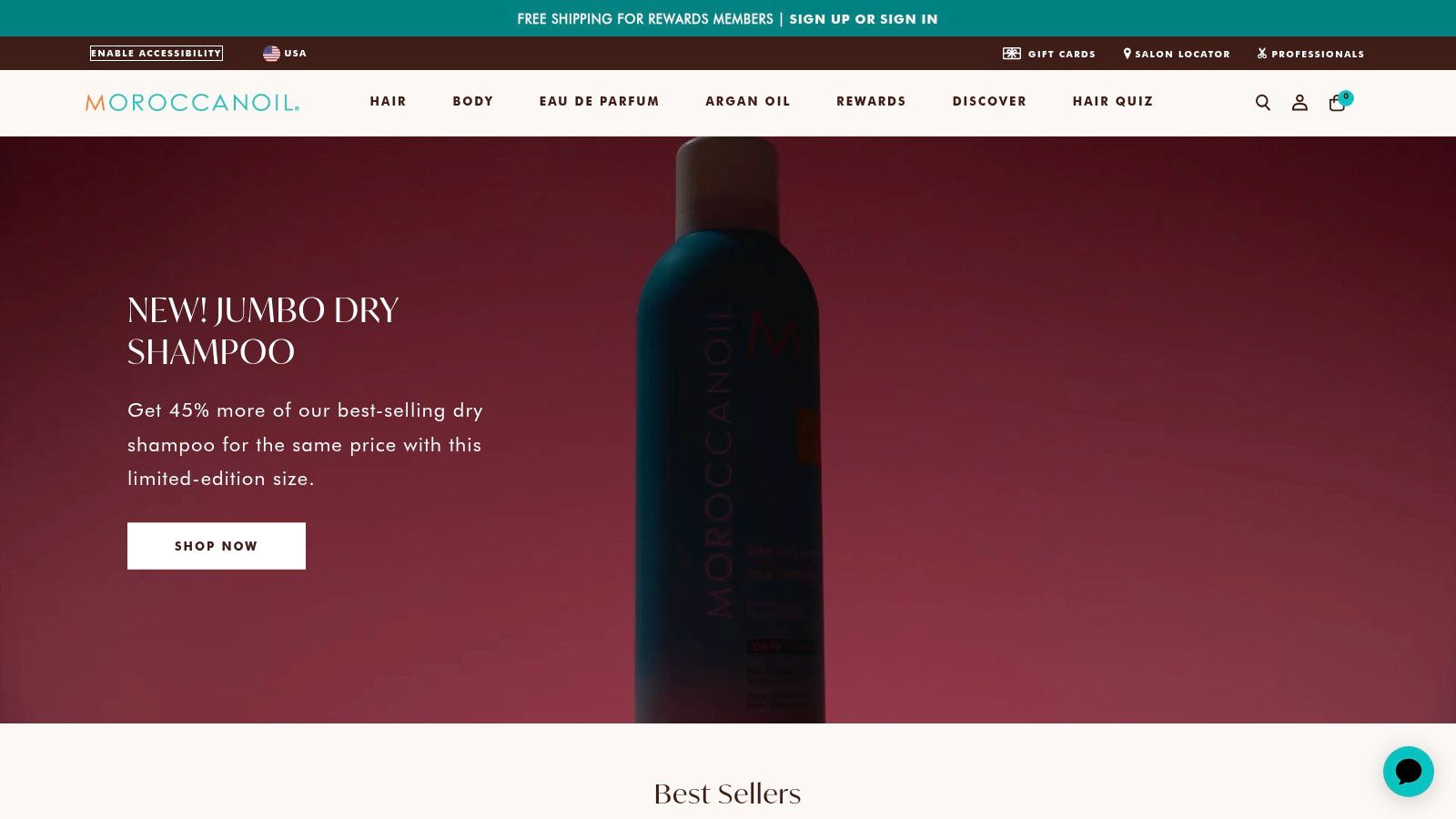Image resolution: width=1456 pixels, height=819 pixels.
Task: Expand the Discover menu
Action: (989, 101)
